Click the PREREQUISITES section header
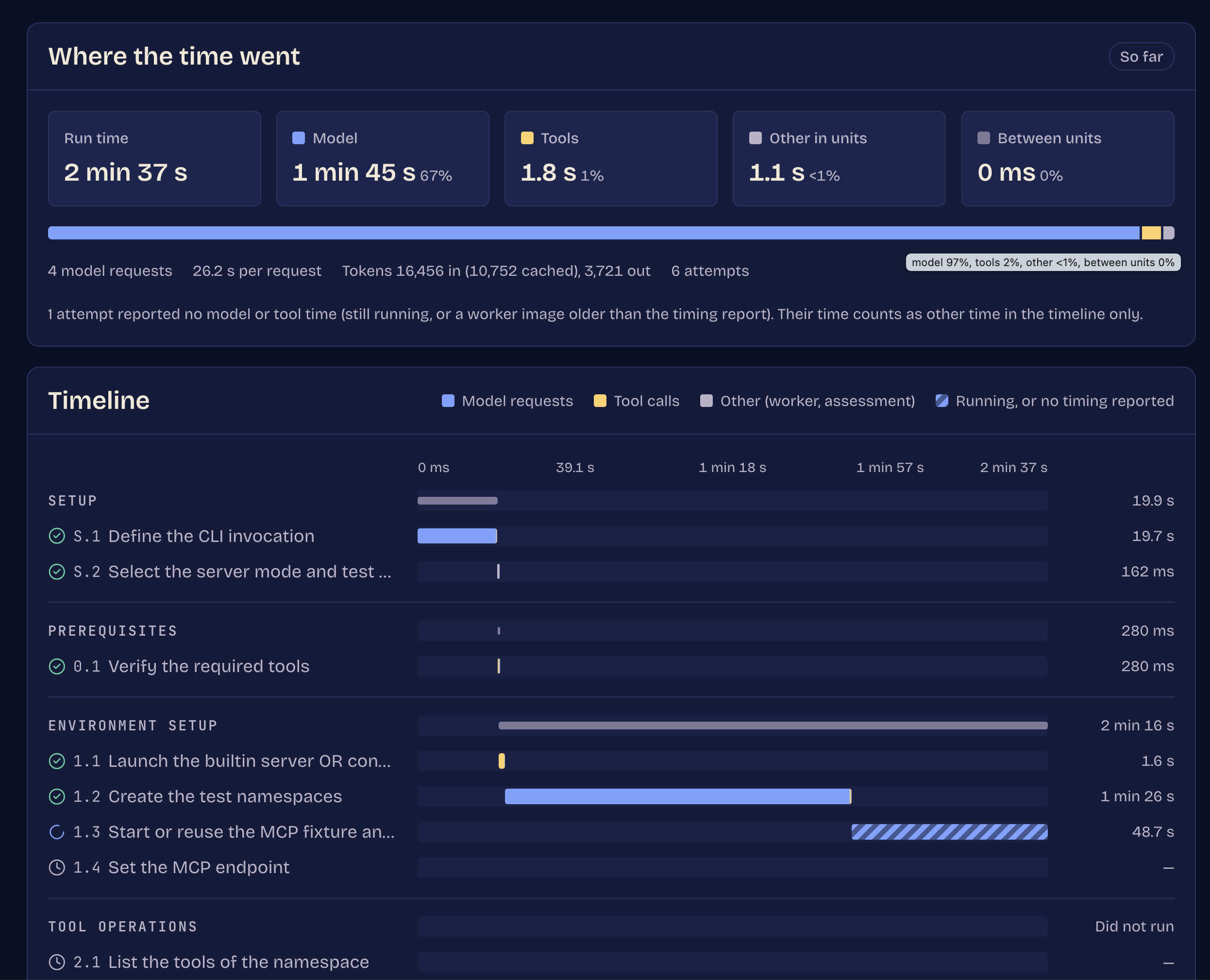The image size is (1210, 980). tap(113, 631)
